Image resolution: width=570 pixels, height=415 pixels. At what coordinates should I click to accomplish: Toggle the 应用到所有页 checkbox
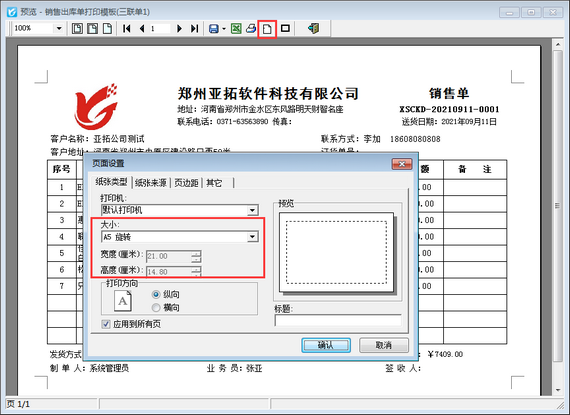106,324
